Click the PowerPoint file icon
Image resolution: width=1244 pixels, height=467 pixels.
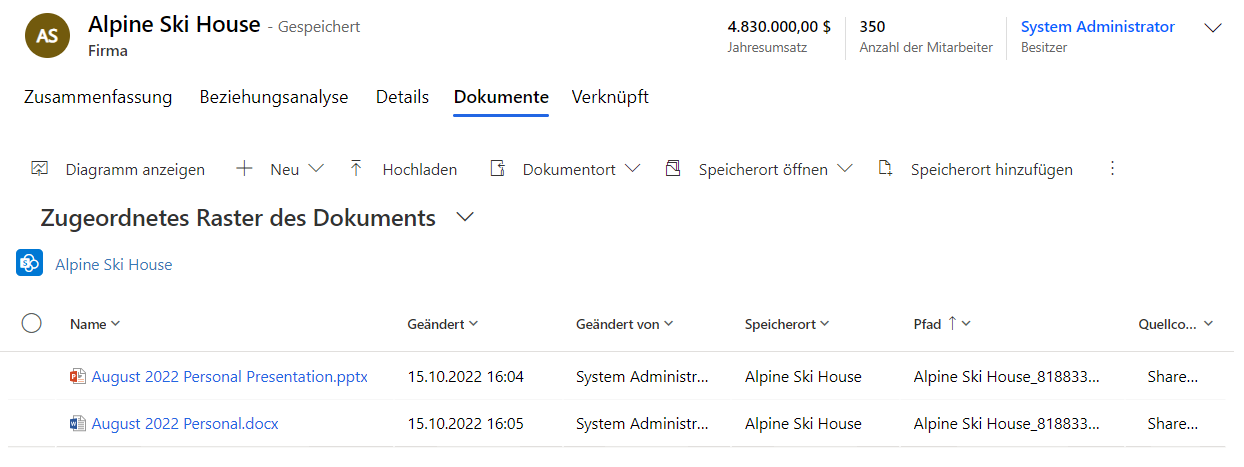(x=78, y=377)
